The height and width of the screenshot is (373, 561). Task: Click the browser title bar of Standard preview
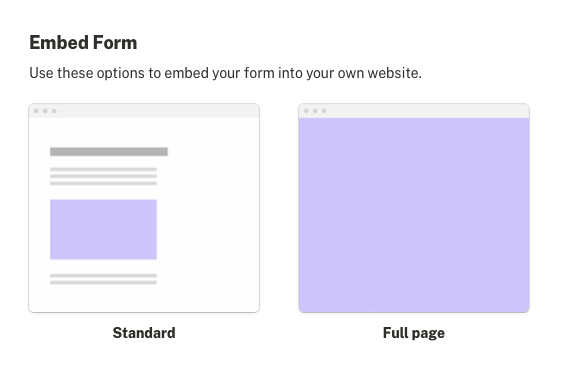coord(144,111)
